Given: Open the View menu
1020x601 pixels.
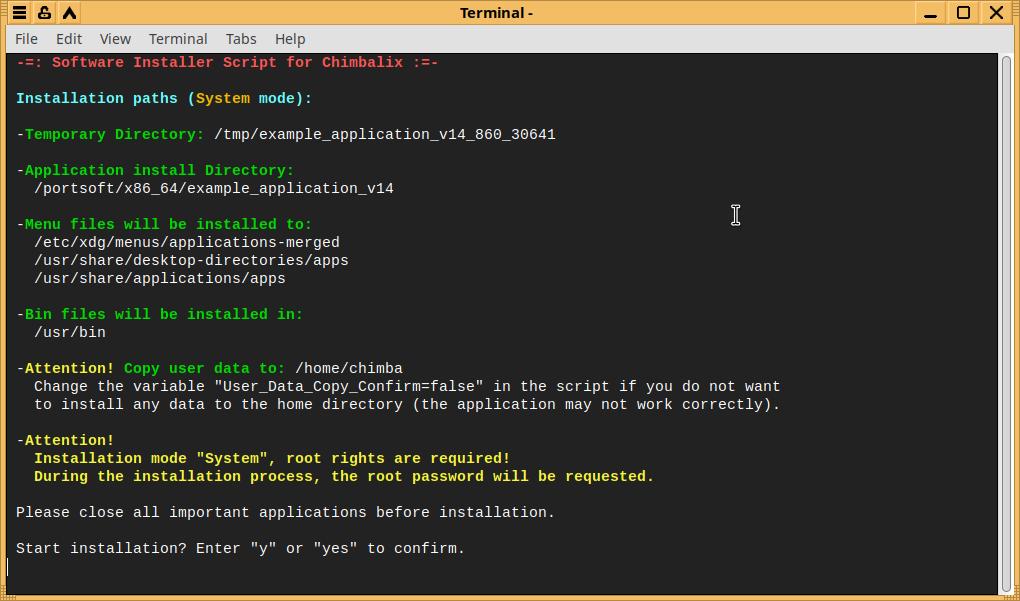Looking at the screenshot, I should click(x=115, y=39).
